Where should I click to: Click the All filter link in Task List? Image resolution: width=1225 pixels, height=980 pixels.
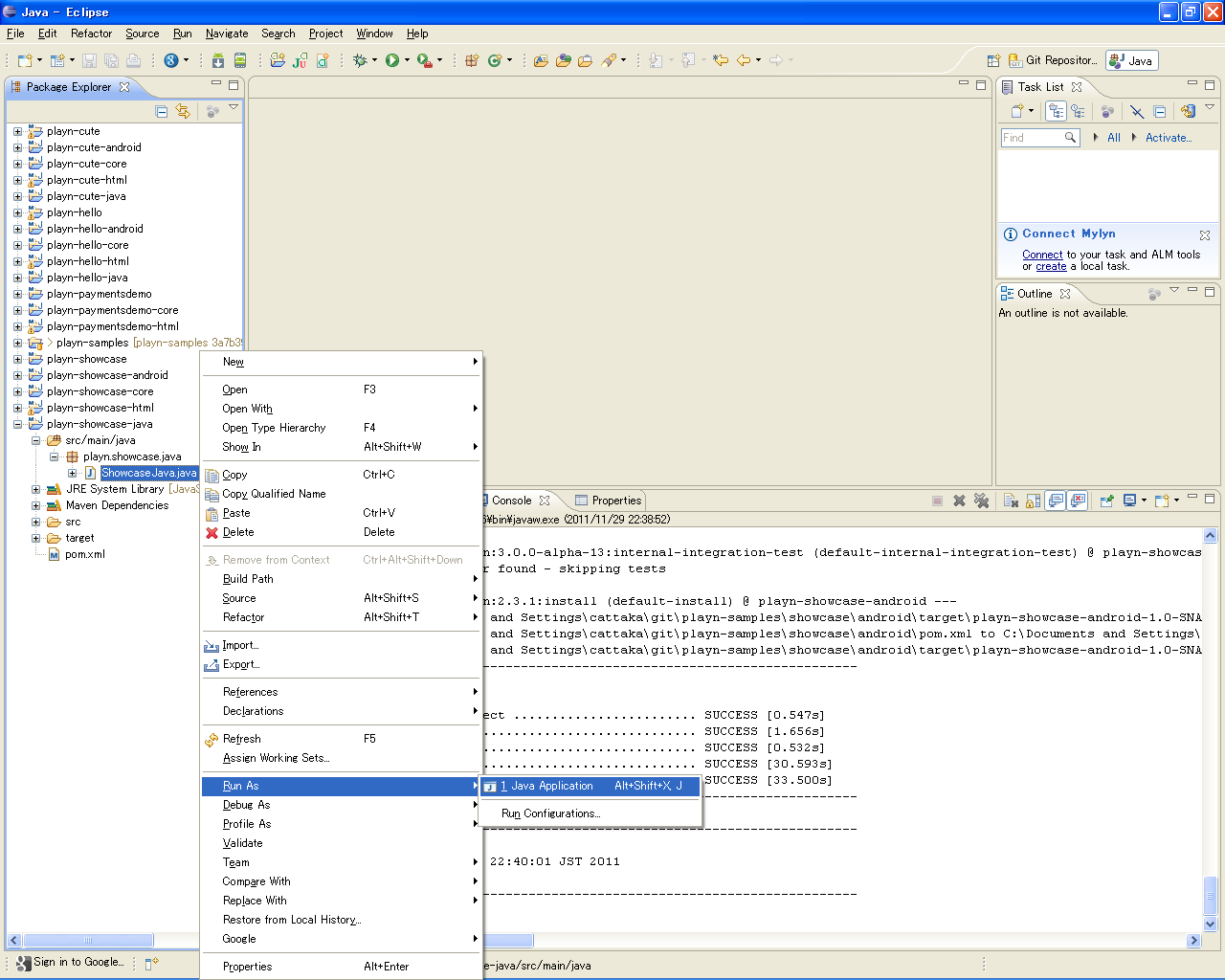pyautogui.click(x=1114, y=138)
